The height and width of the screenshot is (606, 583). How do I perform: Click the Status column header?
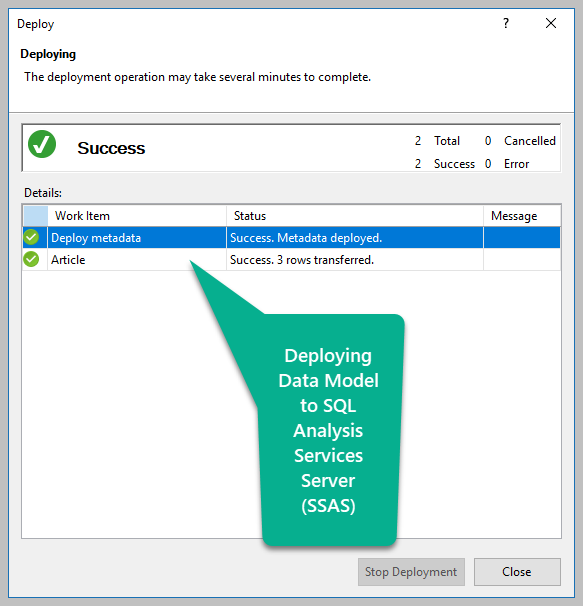point(355,216)
